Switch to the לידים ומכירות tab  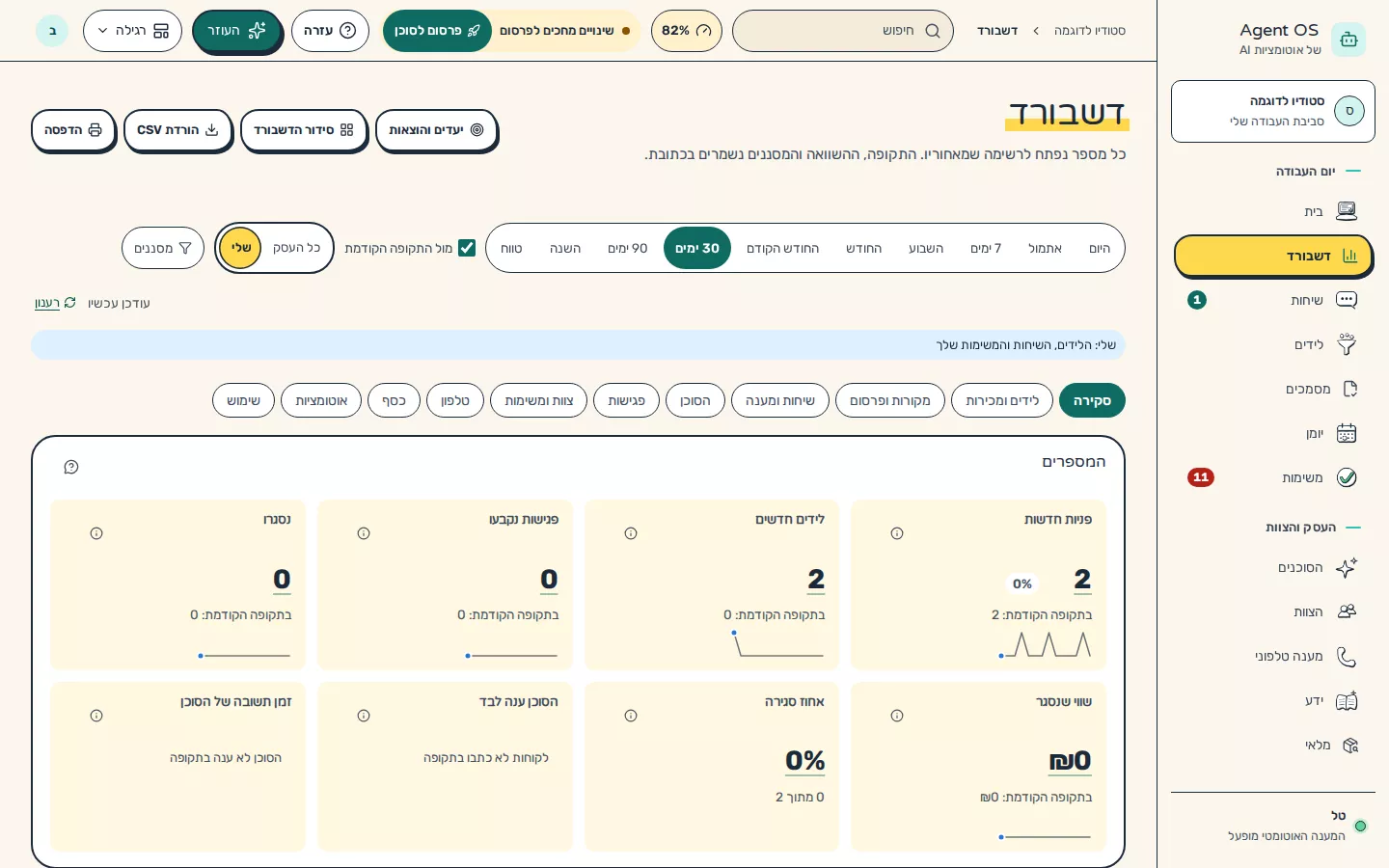1002,400
